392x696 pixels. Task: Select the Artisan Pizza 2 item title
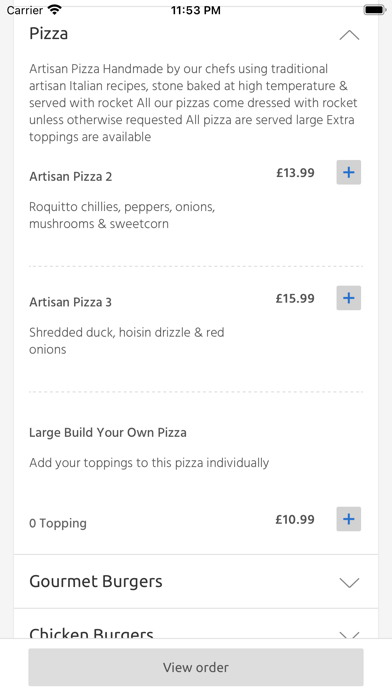[x=71, y=177]
